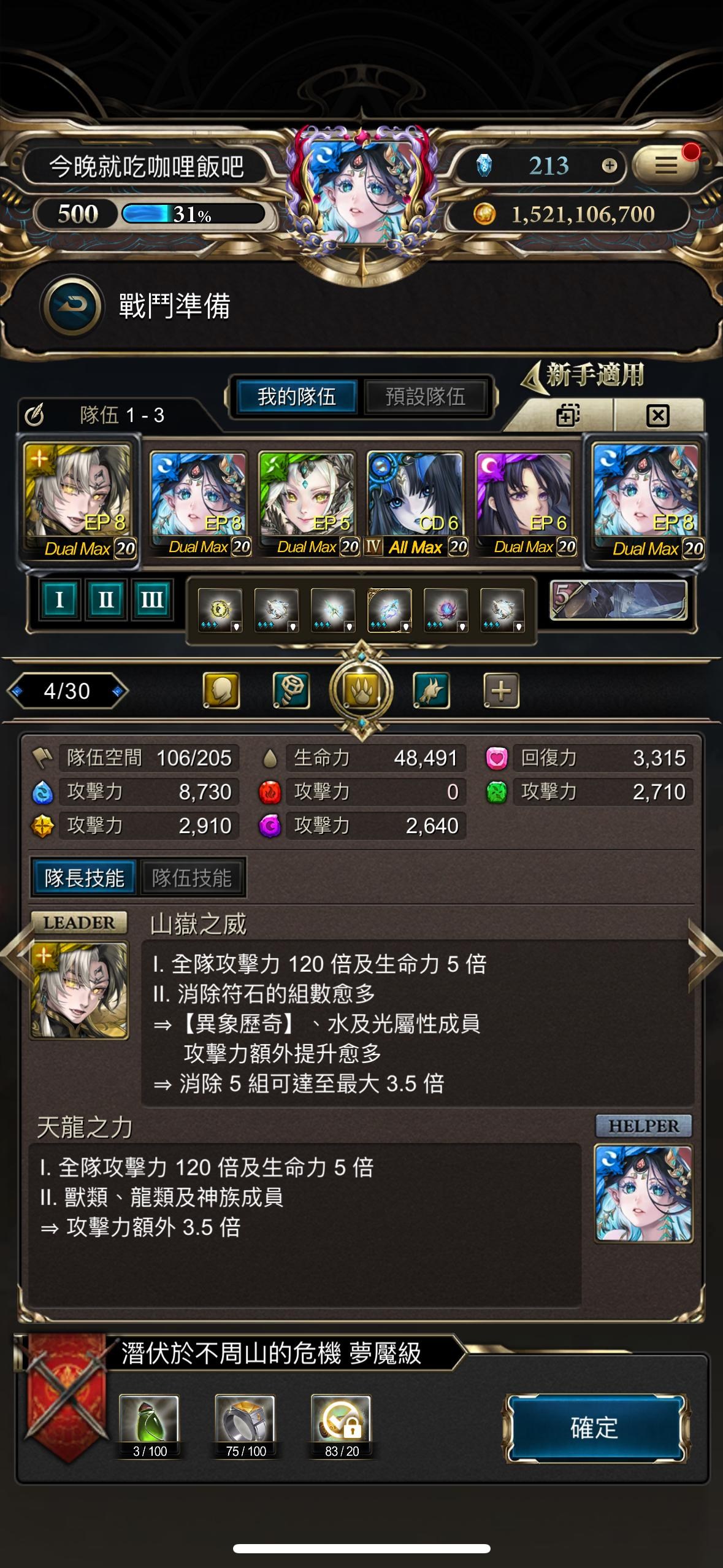723x1568 pixels.
Task: Step forward from the 4/30 team counter
Action: tap(118, 691)
